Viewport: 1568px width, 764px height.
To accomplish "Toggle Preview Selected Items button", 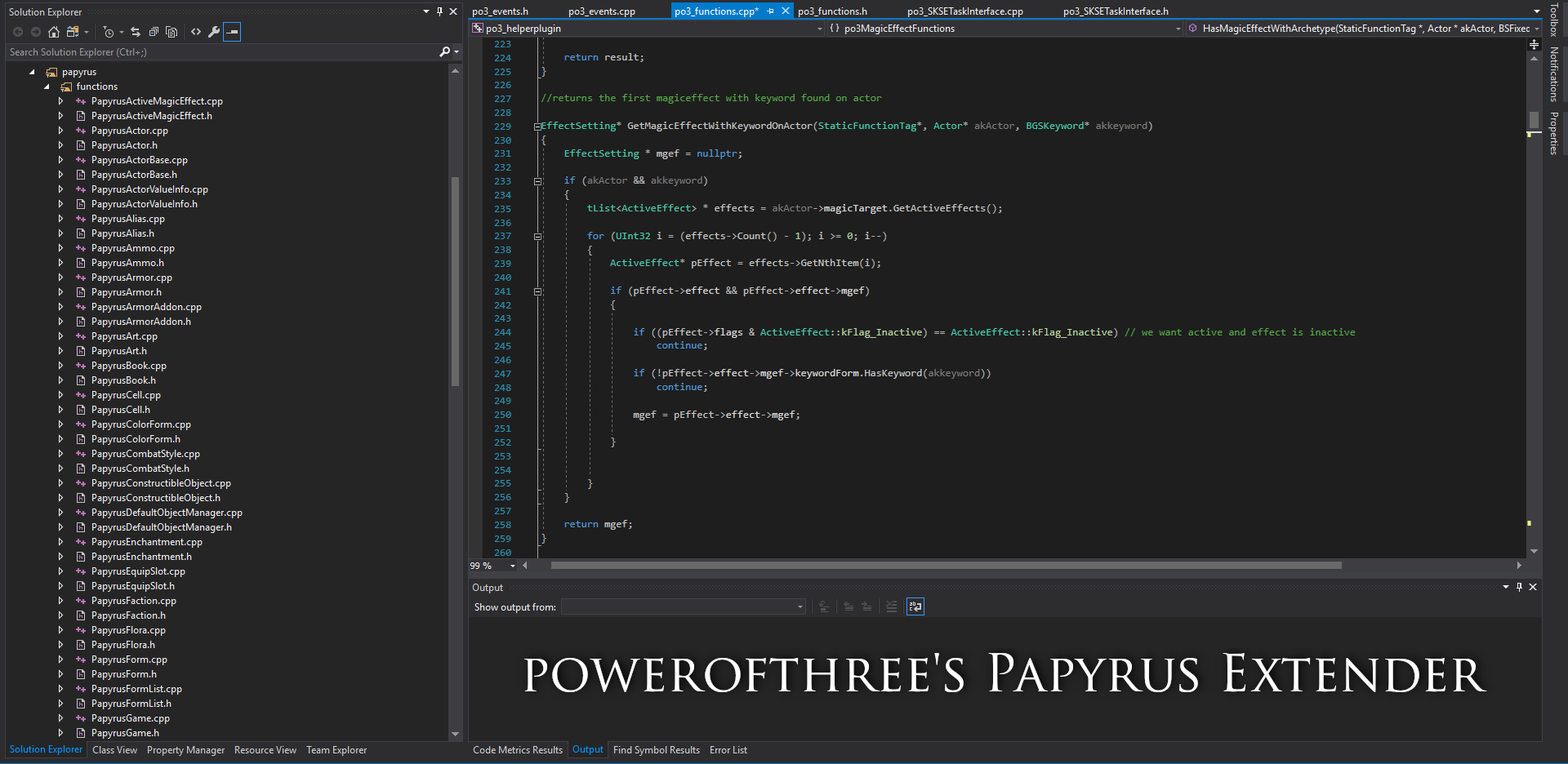I will click(x=233, y=32).
